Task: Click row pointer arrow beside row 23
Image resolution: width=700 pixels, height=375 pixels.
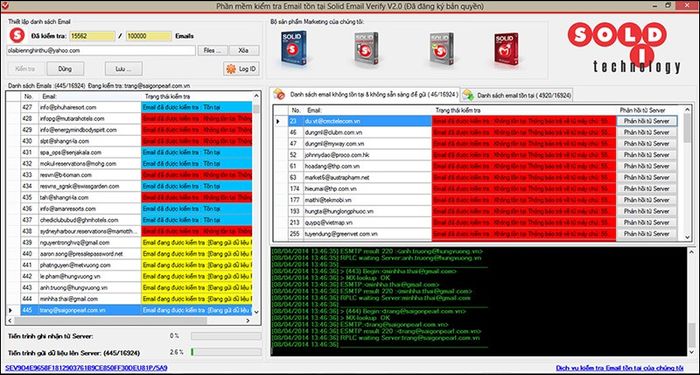Action: 278,121
